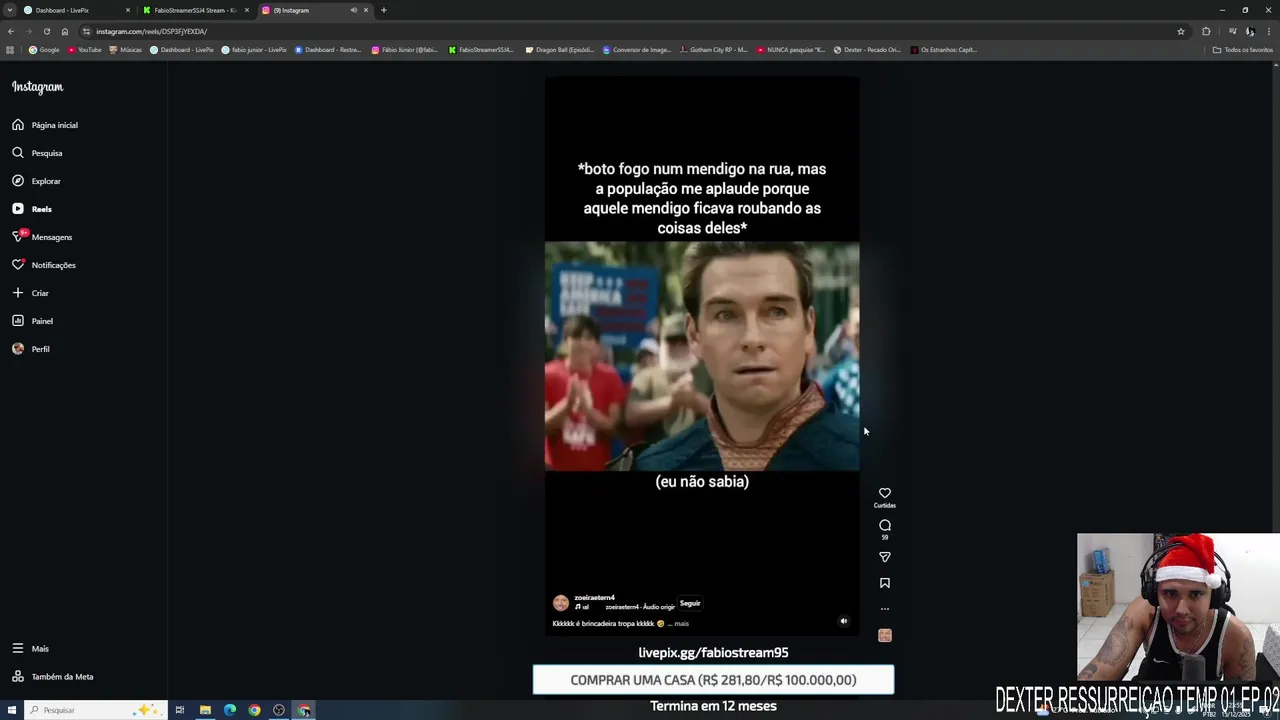This screenshot has height=720, width=1280.
Task: Open the Google bookmark
Action: point(44,49)
